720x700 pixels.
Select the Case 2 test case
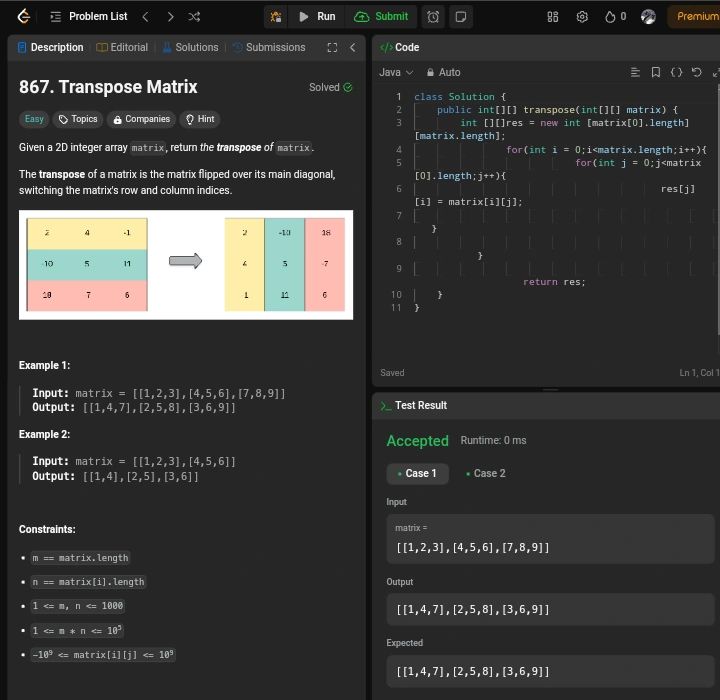(x=485, y=473)
